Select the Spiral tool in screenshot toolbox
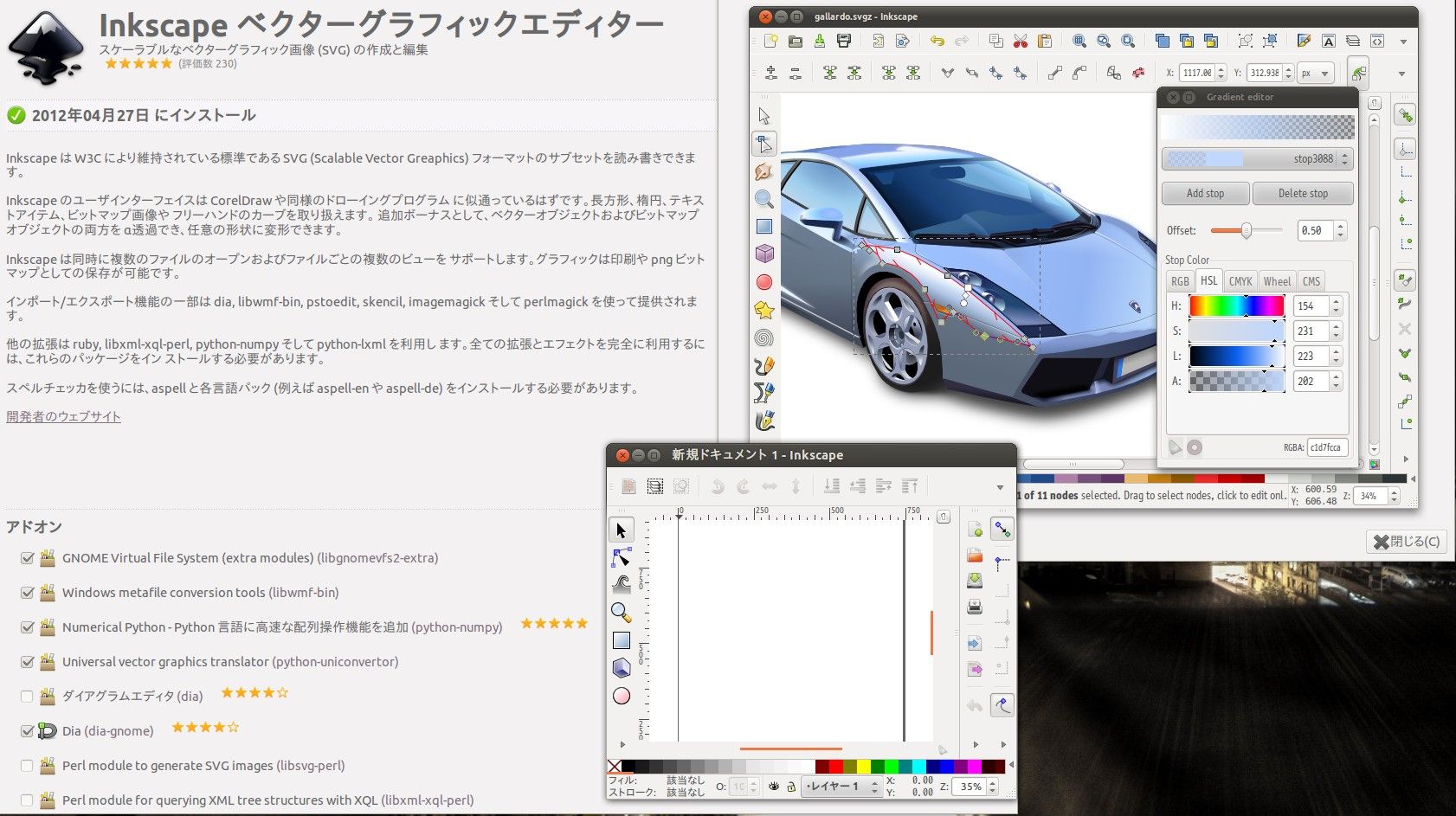This screenshot has width=1456, height=816. tap(763, 337)
